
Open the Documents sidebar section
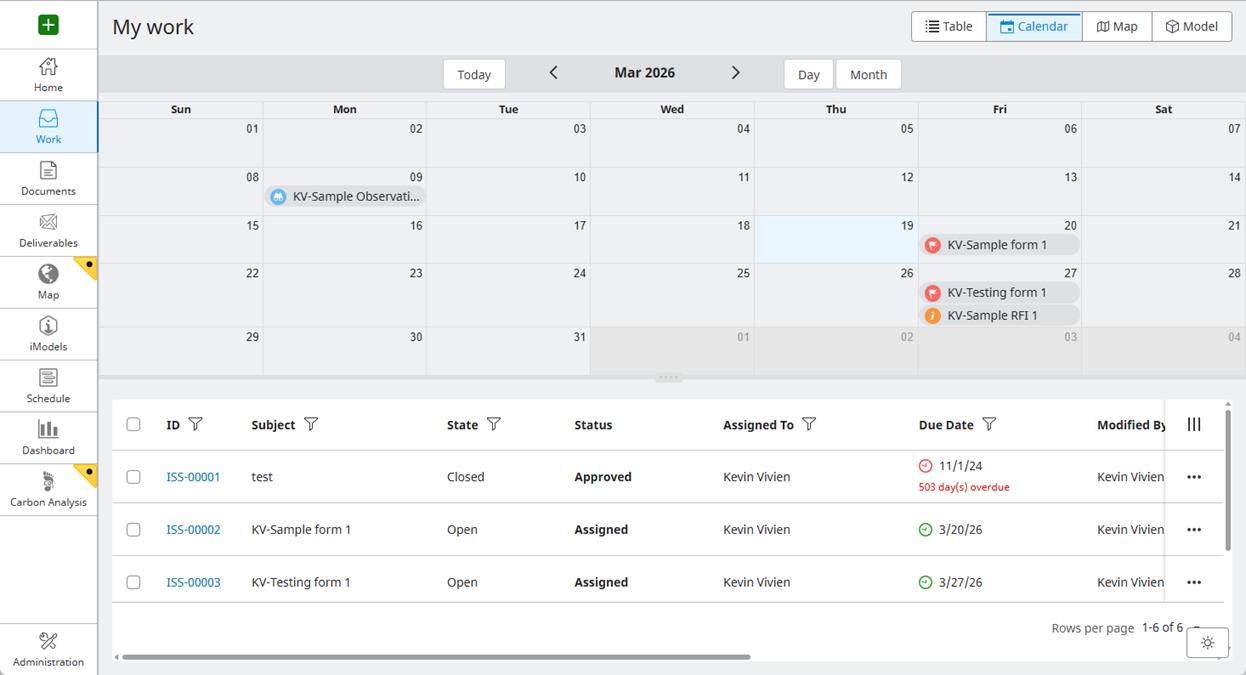(x=48, y=179)
